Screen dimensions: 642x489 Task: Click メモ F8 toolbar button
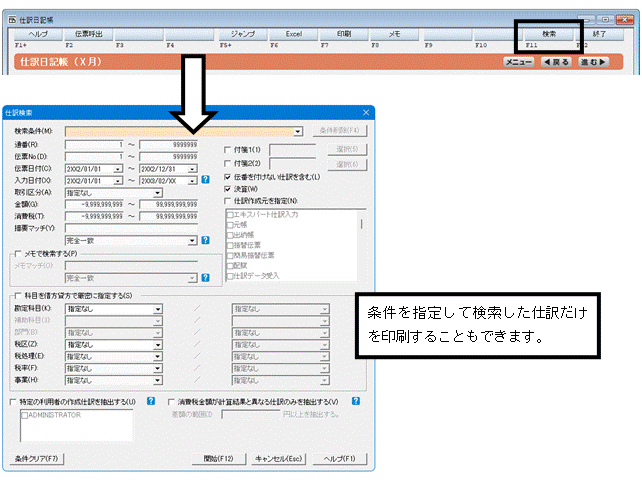click(x=395, y=34)
